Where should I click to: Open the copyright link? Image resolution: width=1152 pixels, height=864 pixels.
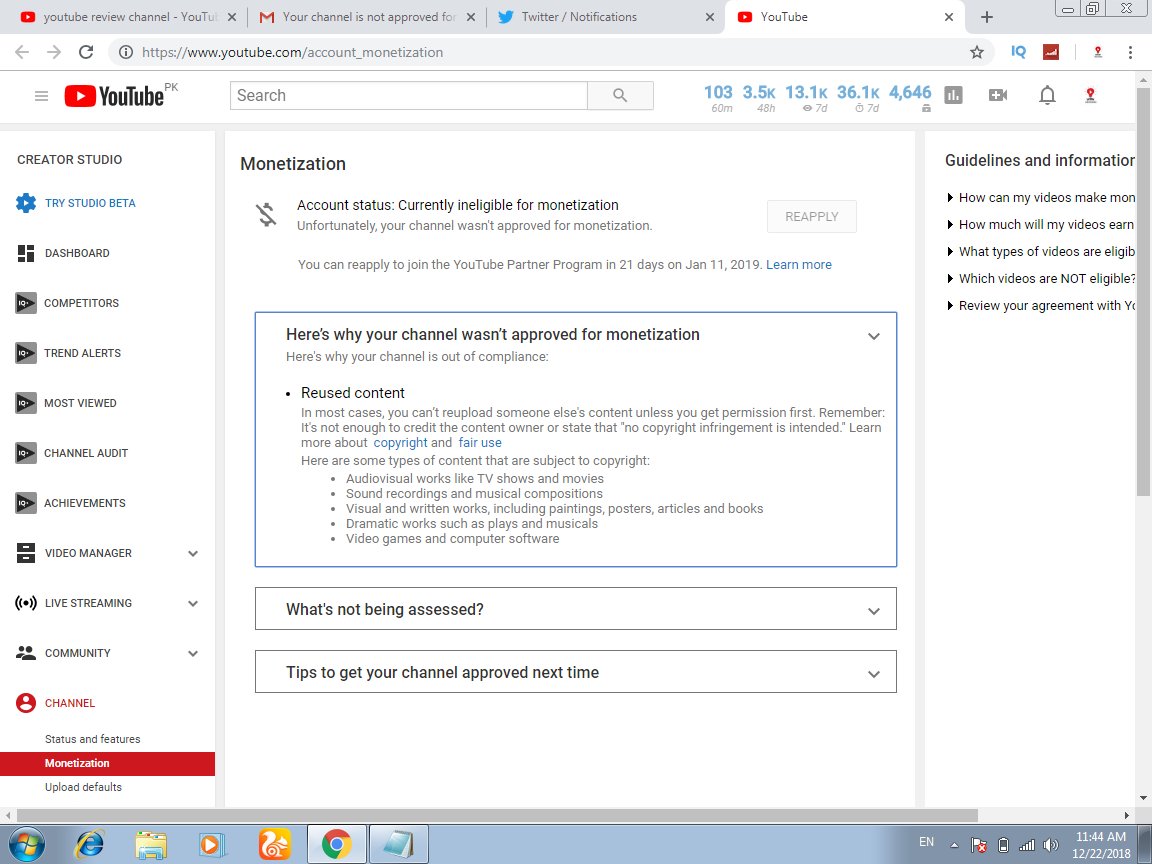(400, 442)
